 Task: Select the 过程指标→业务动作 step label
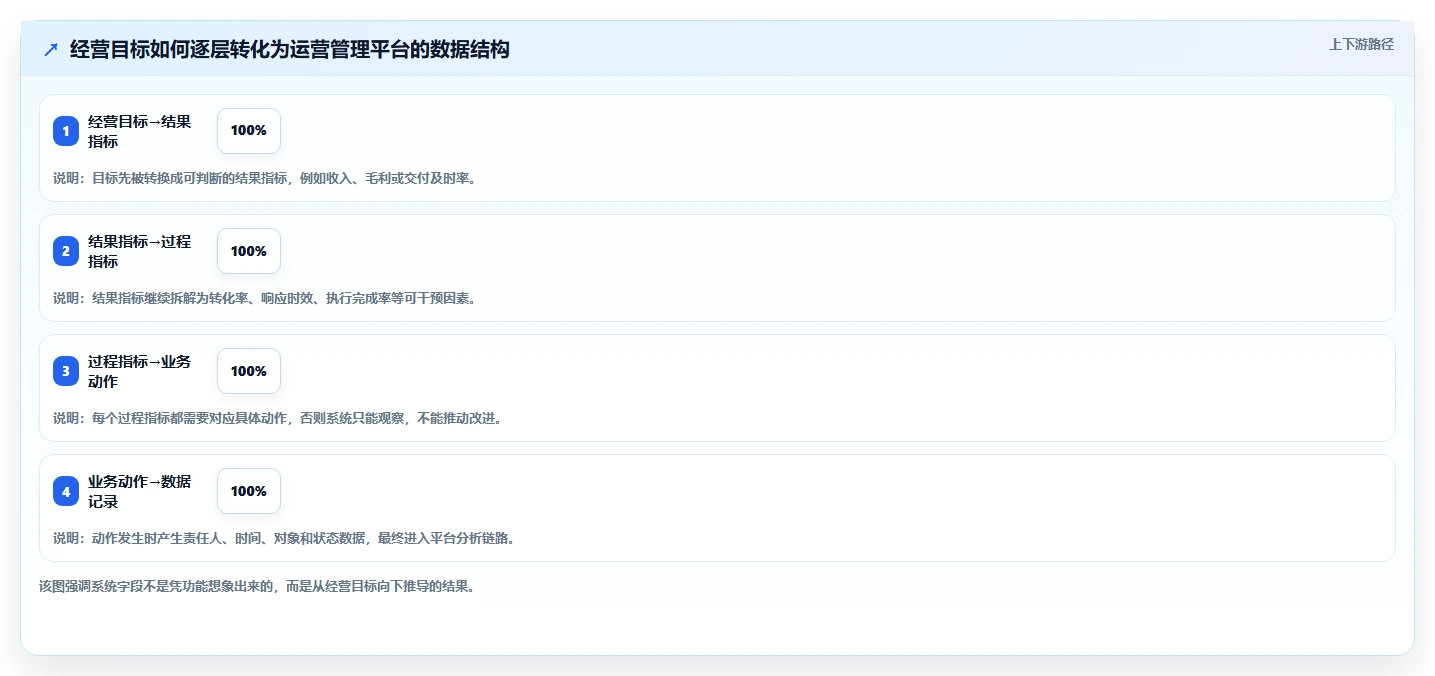[140, 371]
